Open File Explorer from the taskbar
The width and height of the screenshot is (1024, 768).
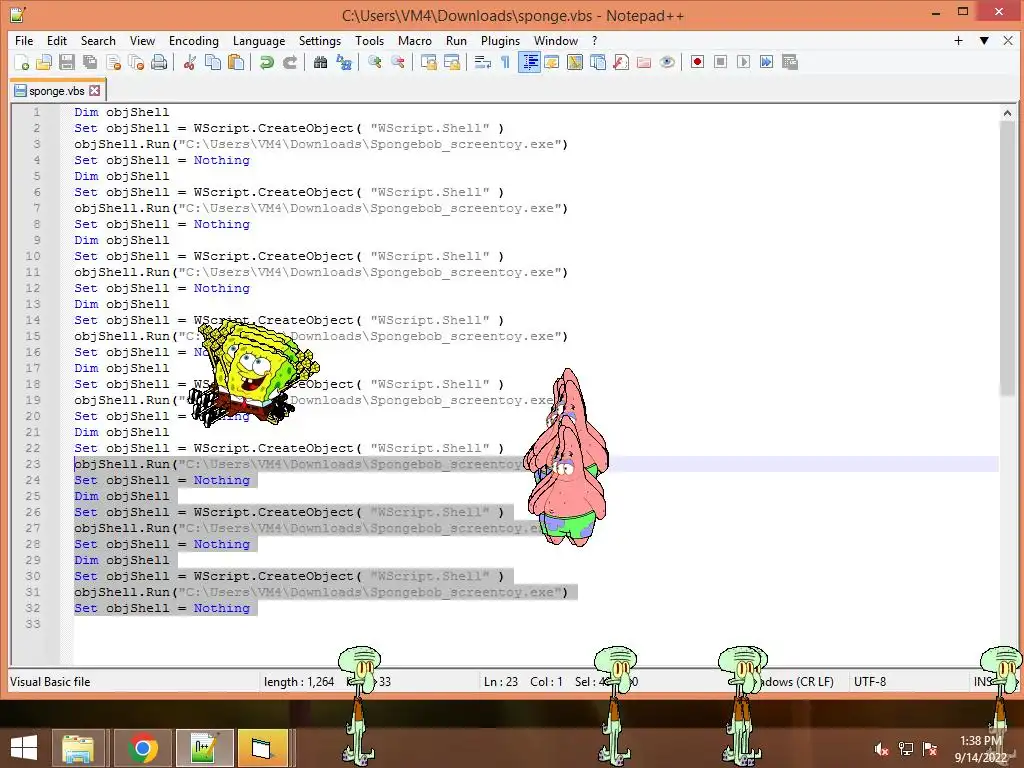pyautogui.click(x=78, y=748)
